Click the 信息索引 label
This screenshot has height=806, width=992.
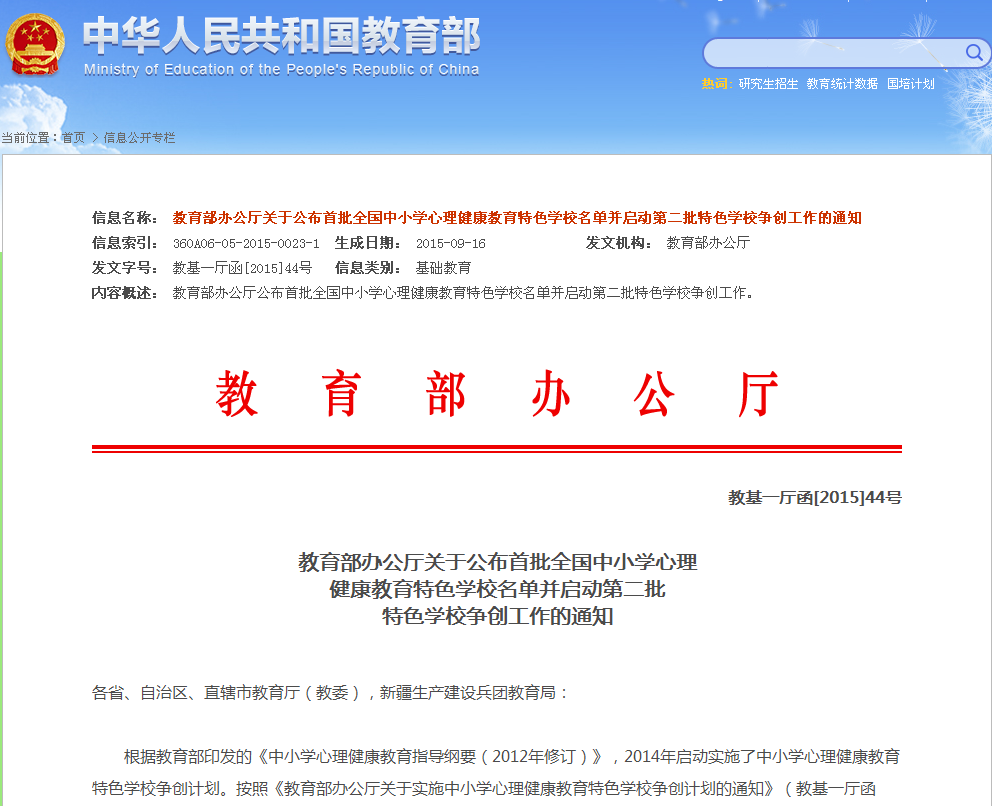(x=125, y=243)
